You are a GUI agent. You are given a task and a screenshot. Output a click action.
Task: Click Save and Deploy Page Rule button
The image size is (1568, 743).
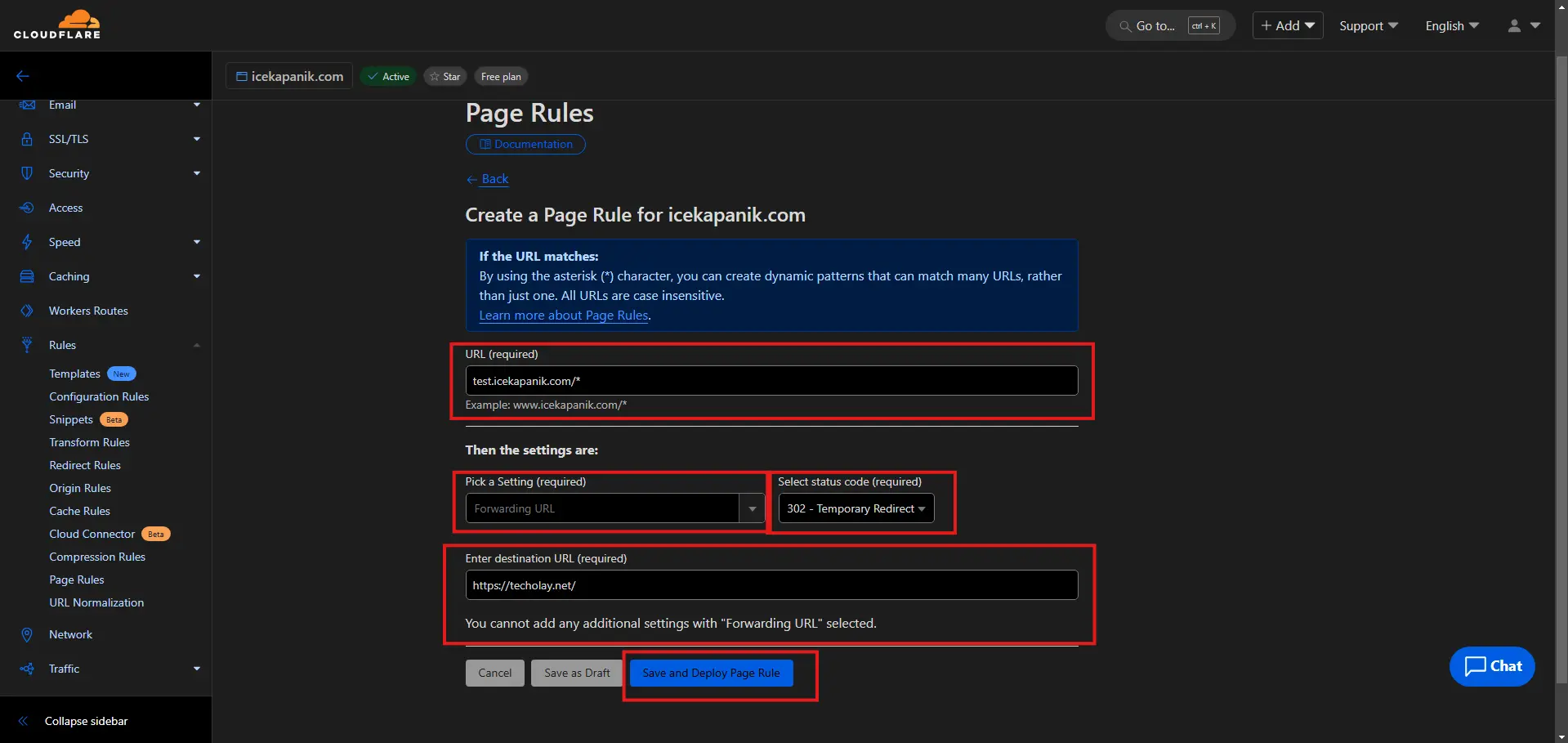[x=711, y=673]
